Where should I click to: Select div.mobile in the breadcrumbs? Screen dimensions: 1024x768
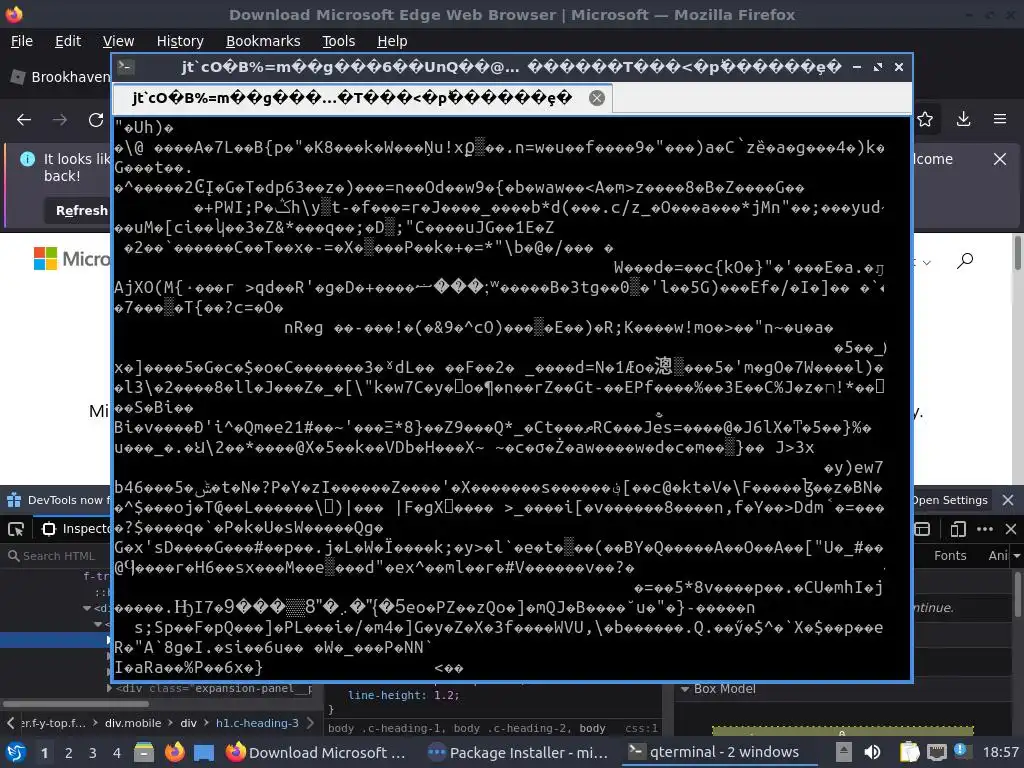(x=133, y=723)
